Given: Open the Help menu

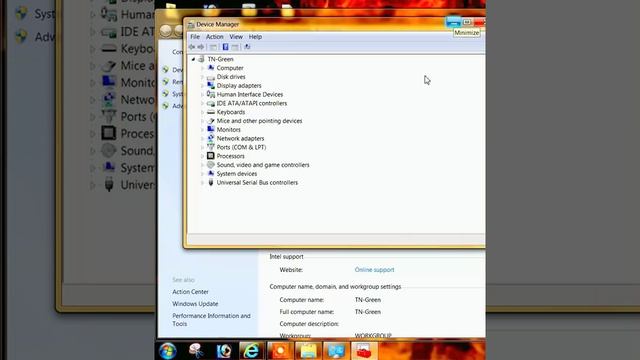Looking at the screenshot, I should coord(255,37).
